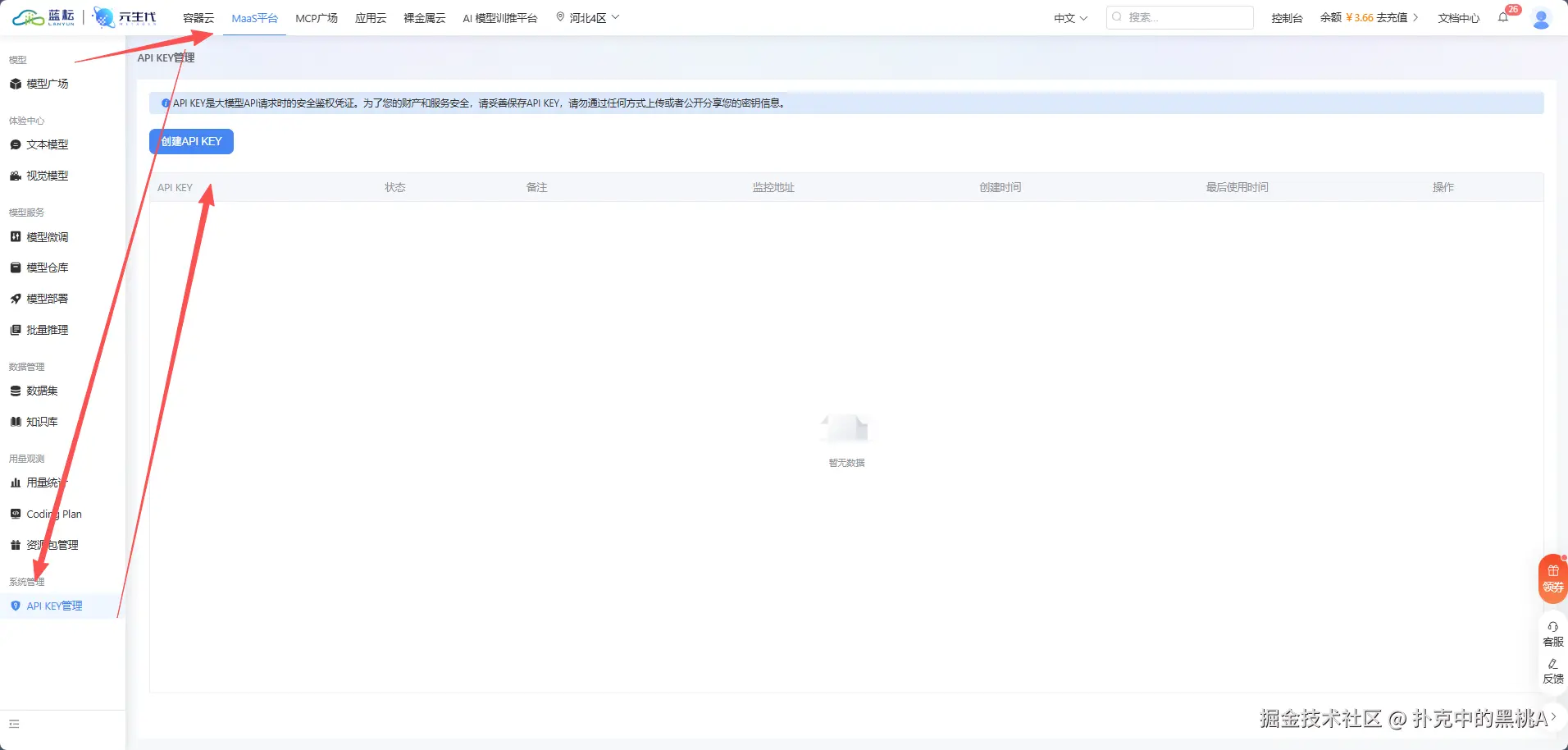1568x750 pixels.
Task: Open 客服 customer service widget
Action: (x=1553, y=633)
